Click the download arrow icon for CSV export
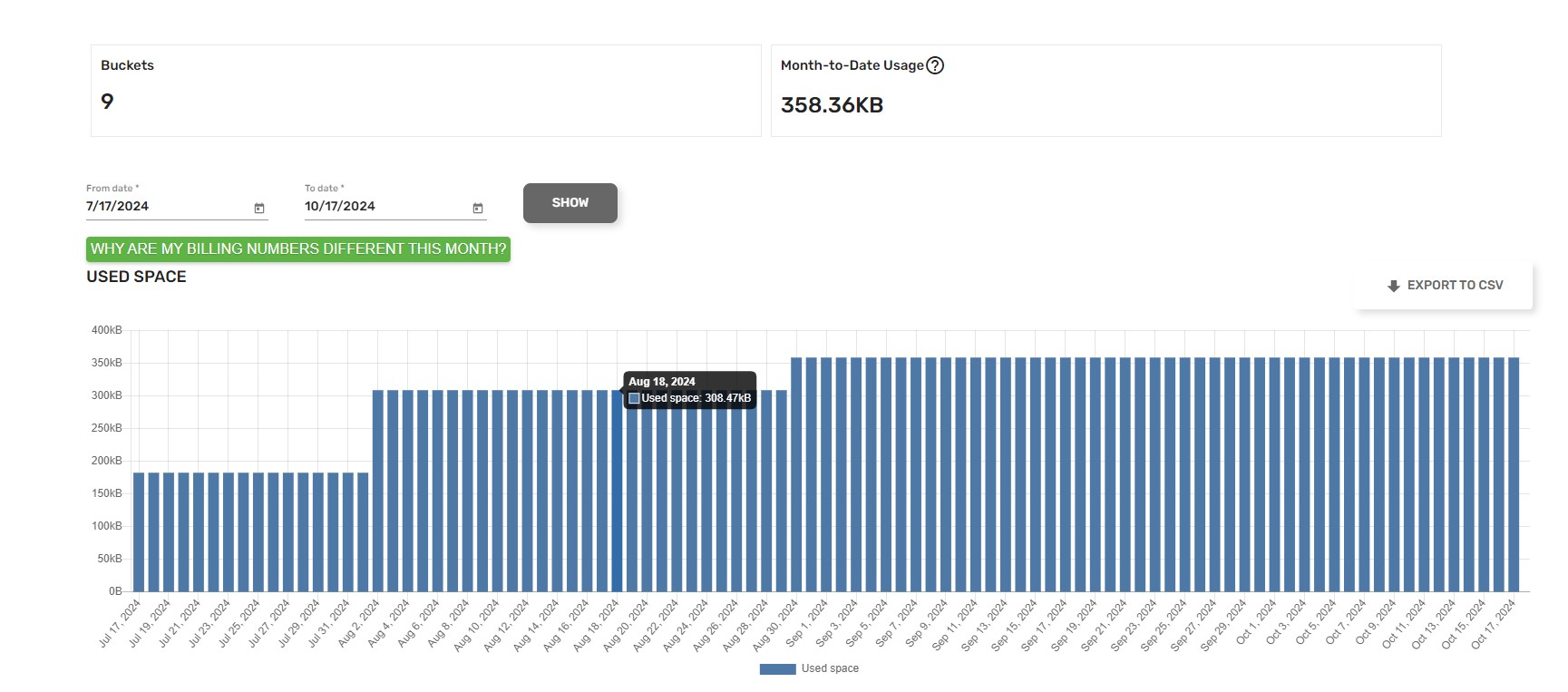Screen dimensions: 1568x692 1394,286
